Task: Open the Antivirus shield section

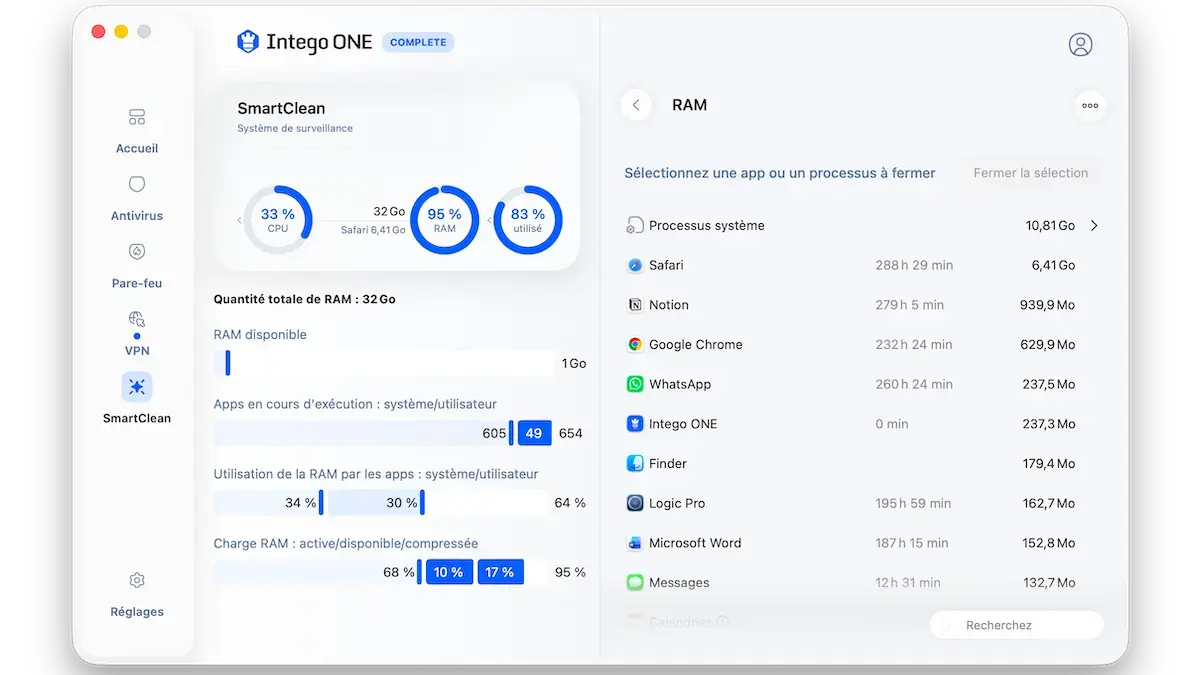Action: click(x=137, y=198)
